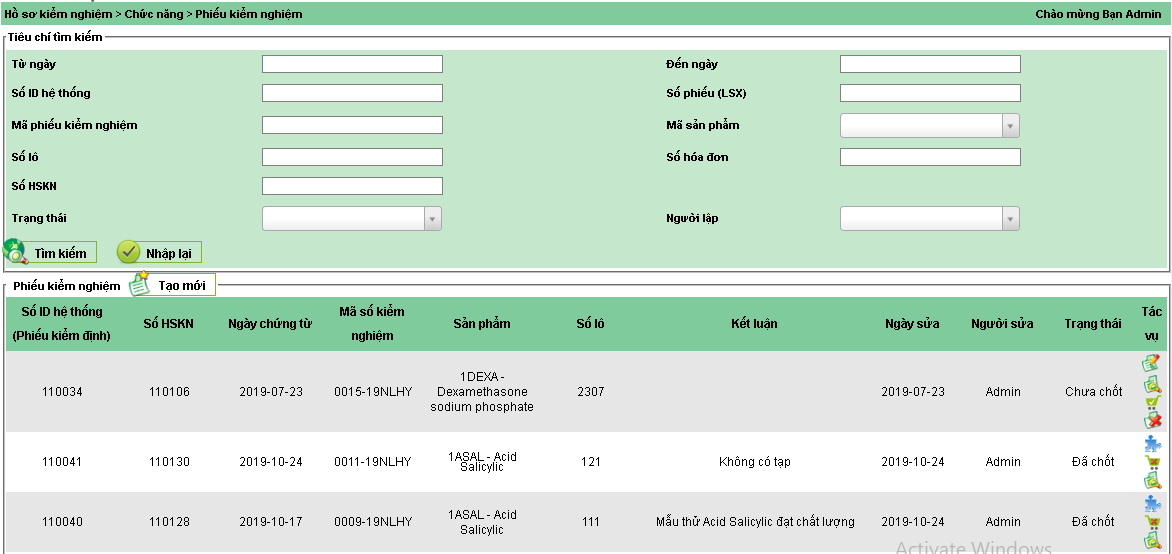Select the cell with ID 110040
The height and width of the screenshot is (554, 1172).
(x=62, y=522)
